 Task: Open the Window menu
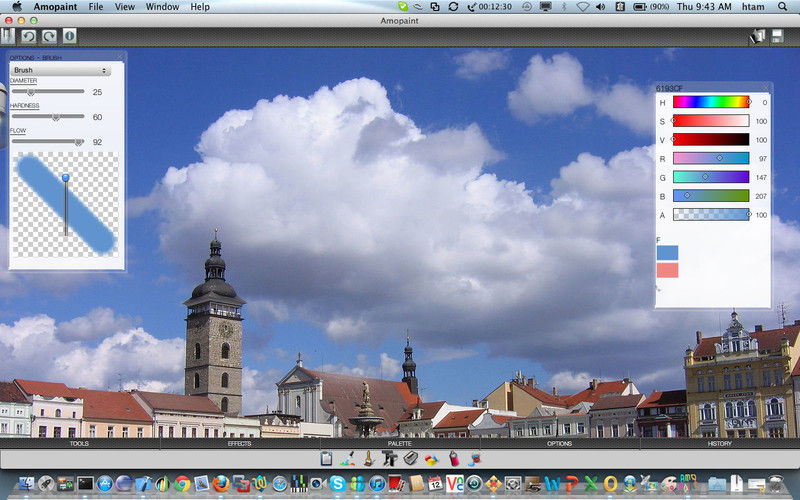(162, 7)
